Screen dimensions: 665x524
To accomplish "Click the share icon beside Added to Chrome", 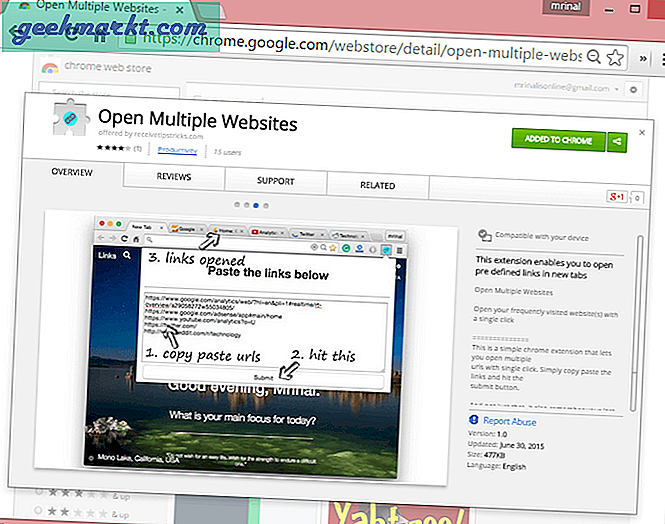I will (617, 140).
